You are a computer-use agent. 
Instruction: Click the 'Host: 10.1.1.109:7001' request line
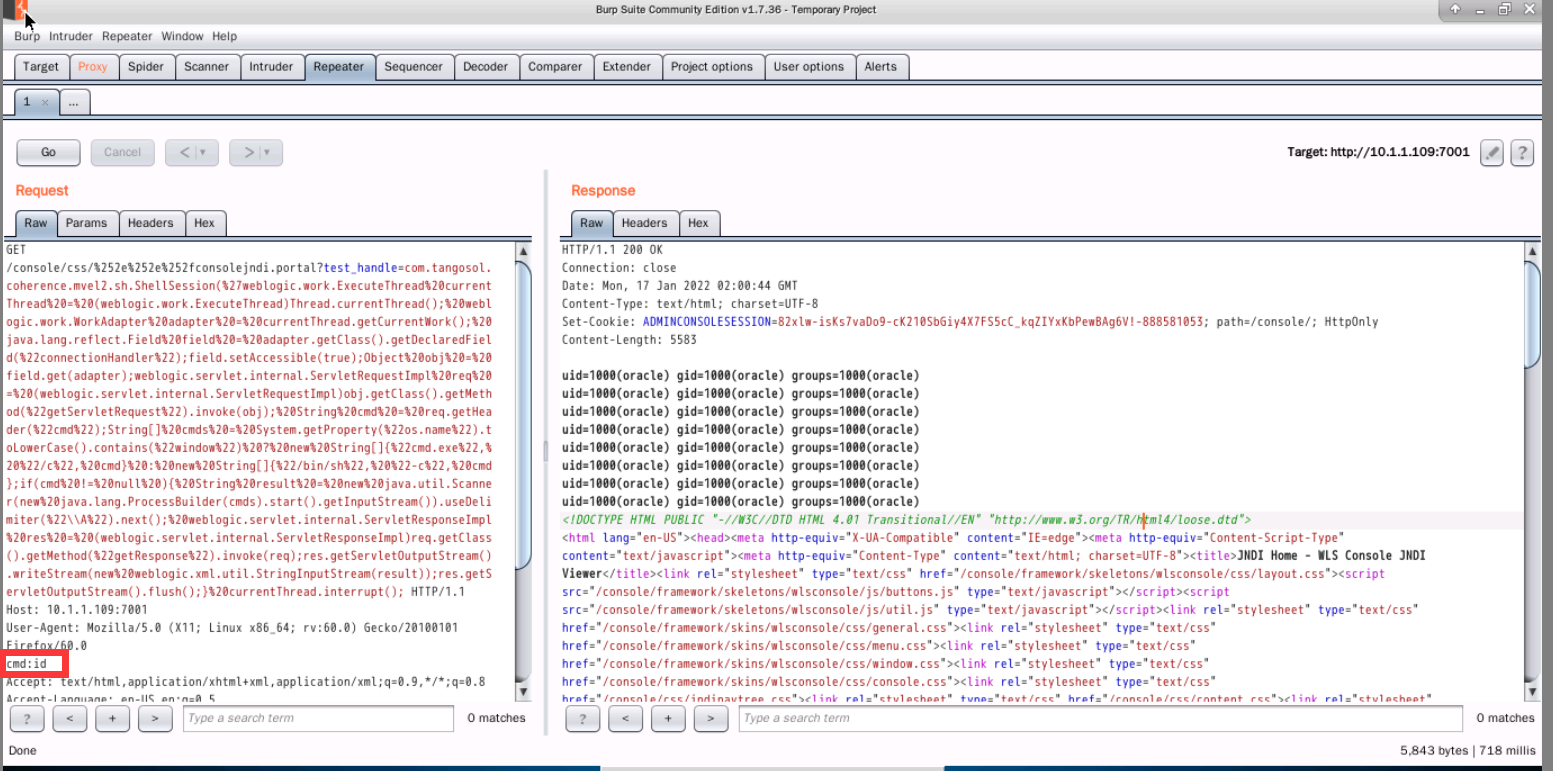click(77, 609)
